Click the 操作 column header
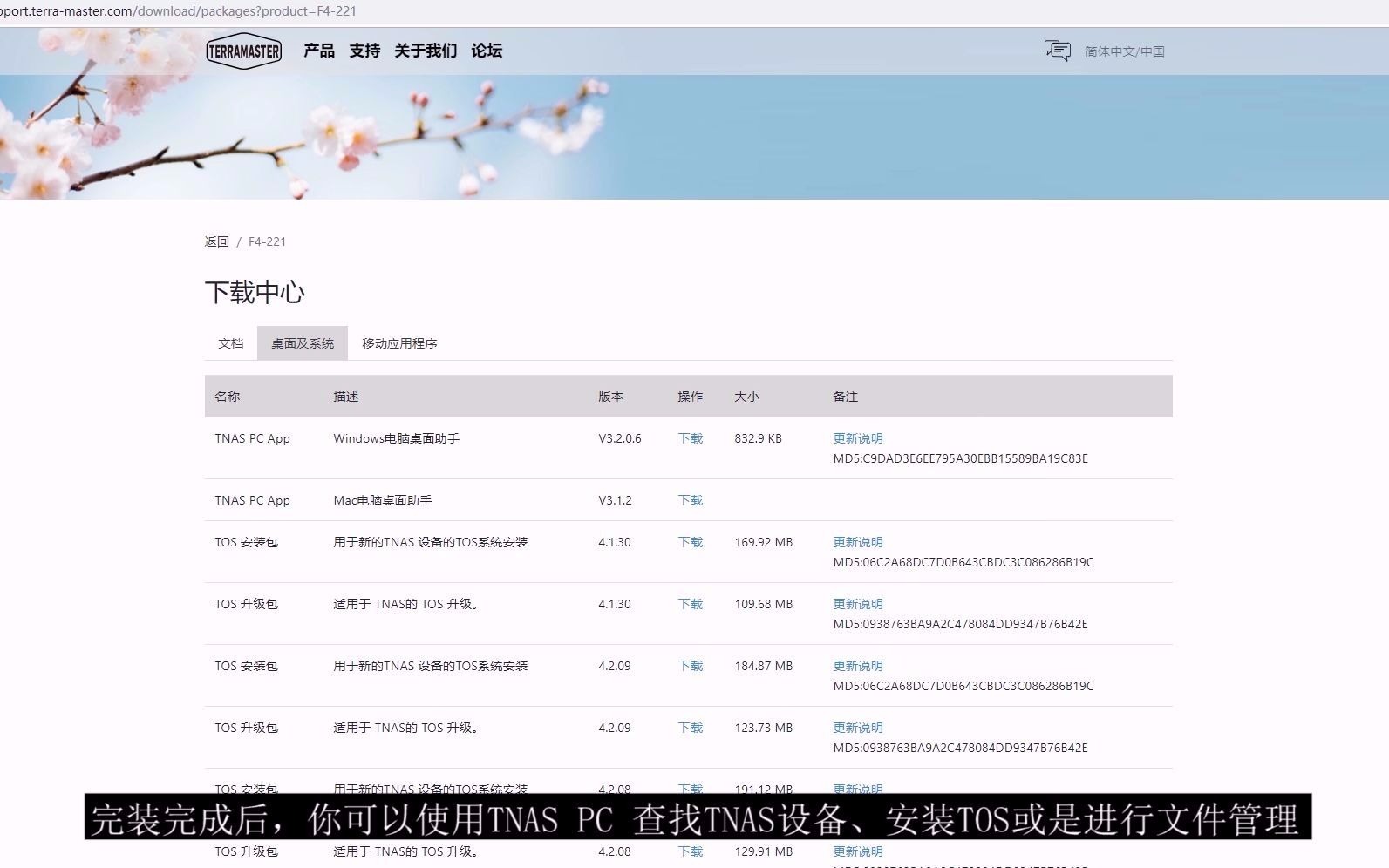 (x=691, y=397)
